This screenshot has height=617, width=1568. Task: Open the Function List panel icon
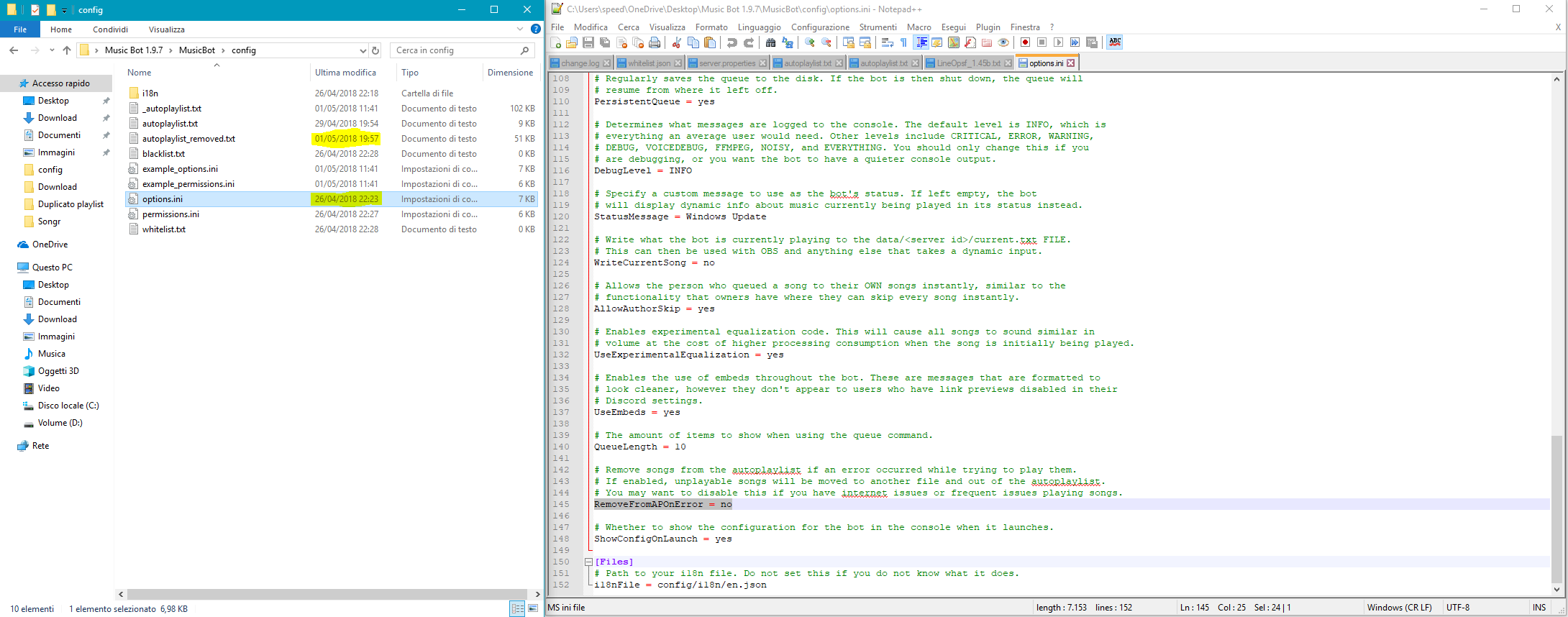[970, 42]
